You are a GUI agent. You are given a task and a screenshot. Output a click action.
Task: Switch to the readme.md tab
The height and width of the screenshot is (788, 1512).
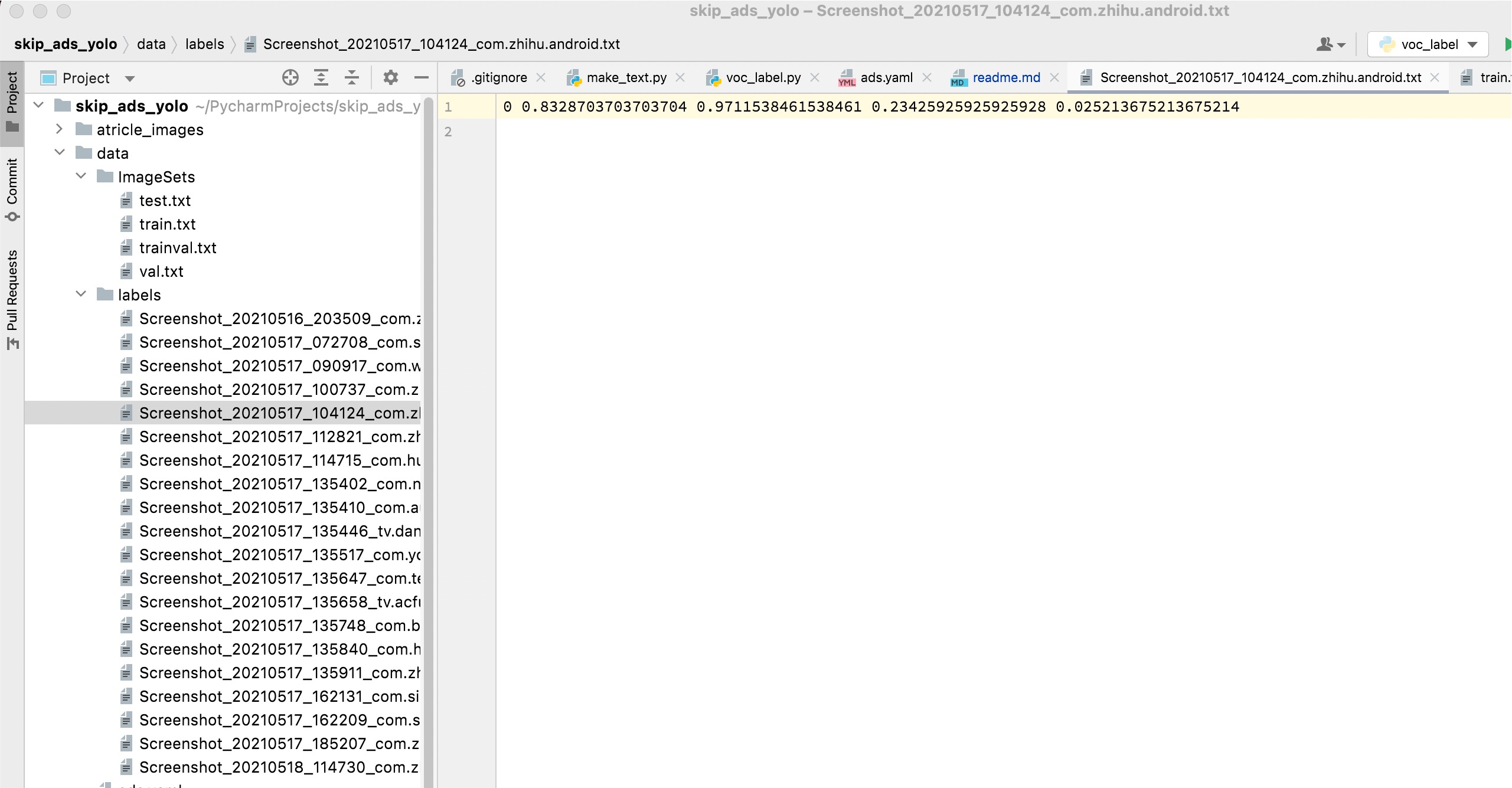[x=1005, y=77]
